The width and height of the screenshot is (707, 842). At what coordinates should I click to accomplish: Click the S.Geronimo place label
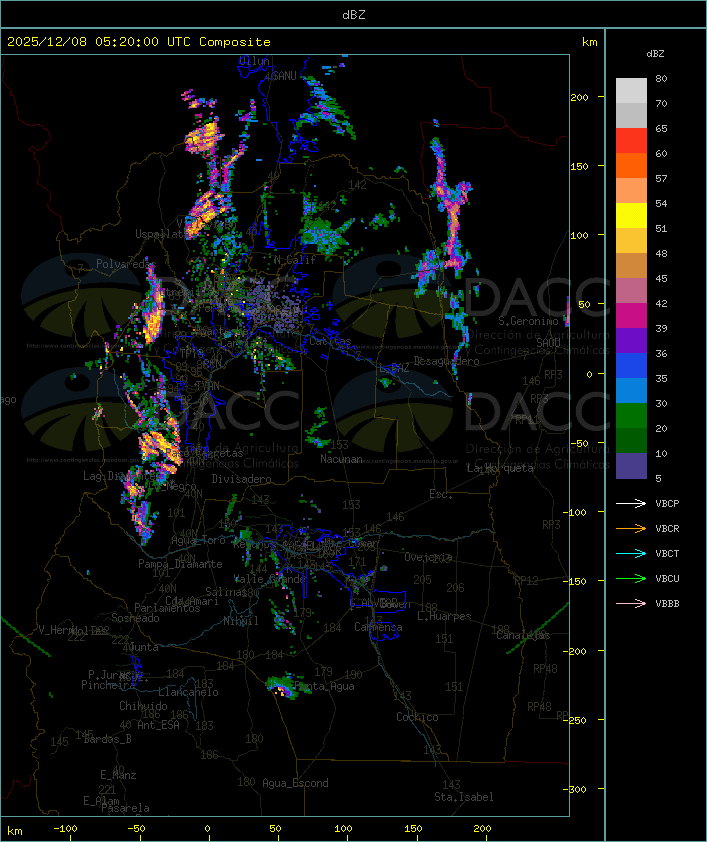coord(528,321)
